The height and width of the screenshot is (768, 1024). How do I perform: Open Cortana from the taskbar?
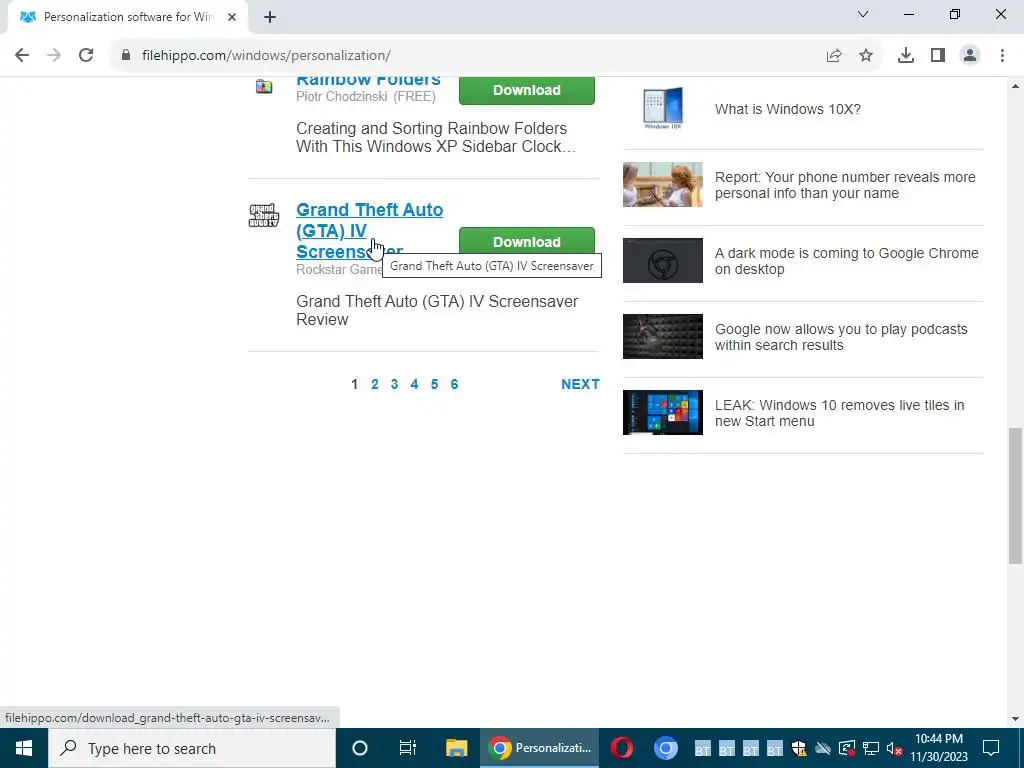[359, 748]
